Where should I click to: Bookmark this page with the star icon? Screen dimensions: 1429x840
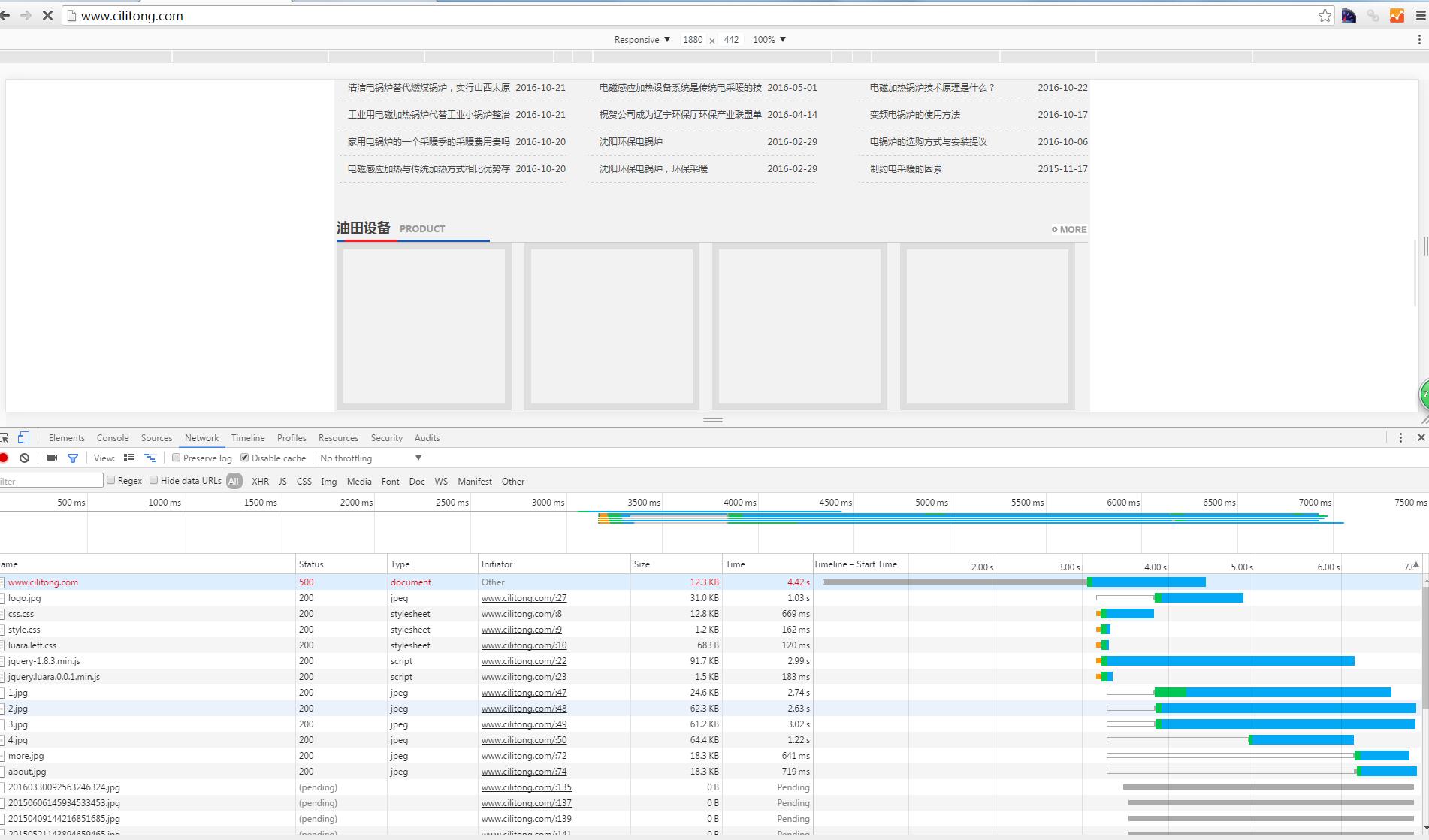(1325, 16)
